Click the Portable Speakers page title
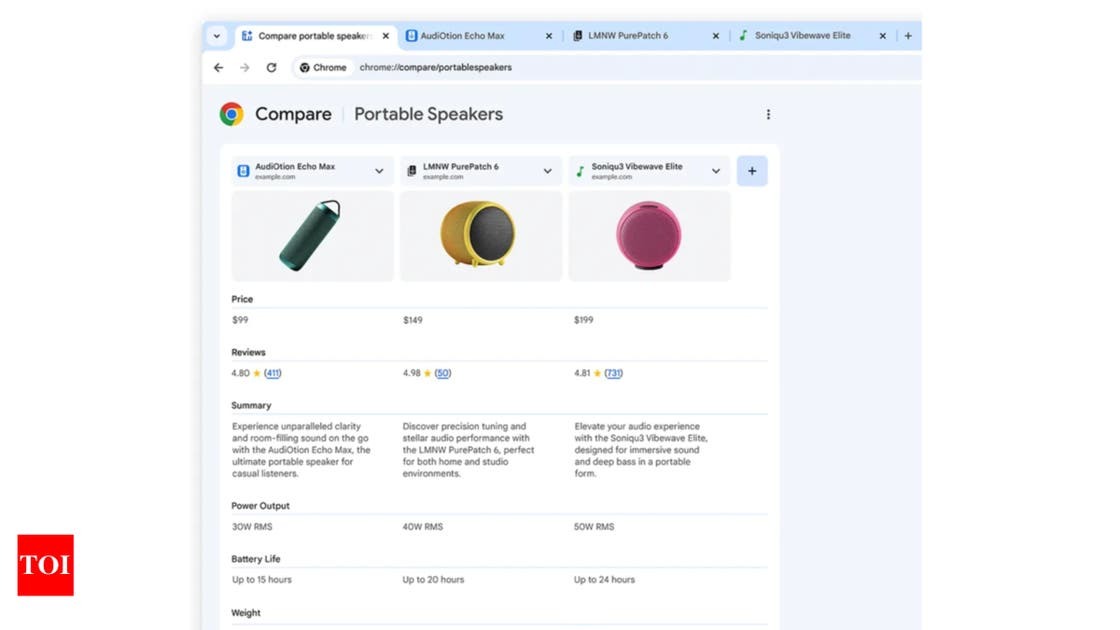 click(x=429, y=114)
